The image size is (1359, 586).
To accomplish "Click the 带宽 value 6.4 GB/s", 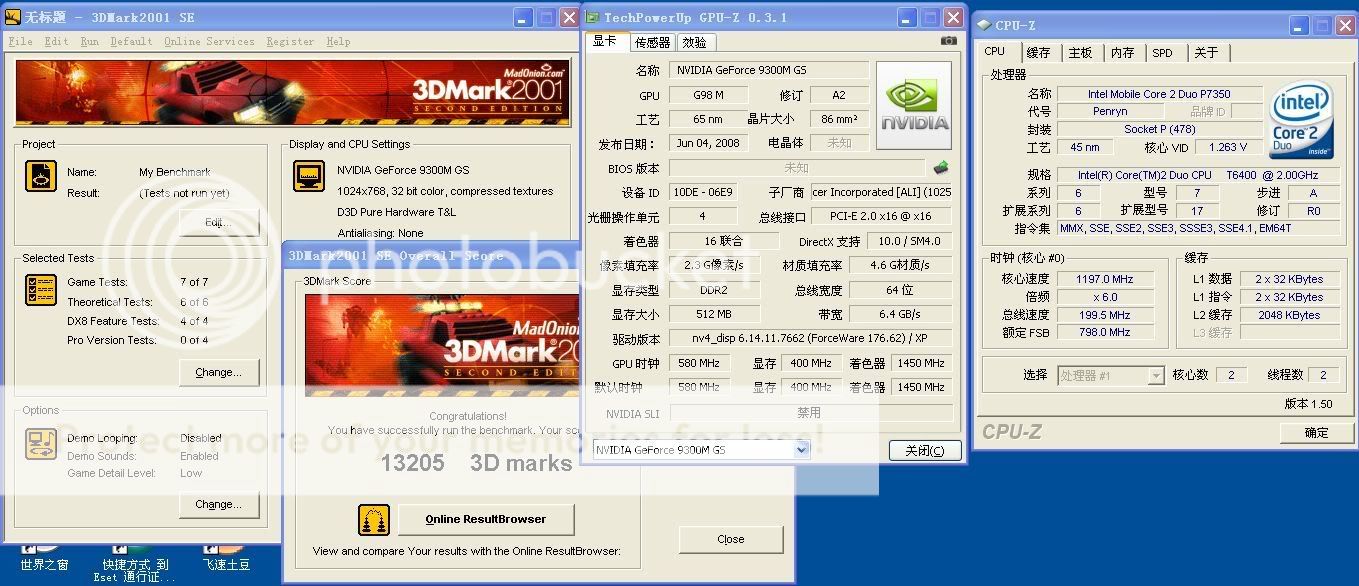I will point(899,314).
